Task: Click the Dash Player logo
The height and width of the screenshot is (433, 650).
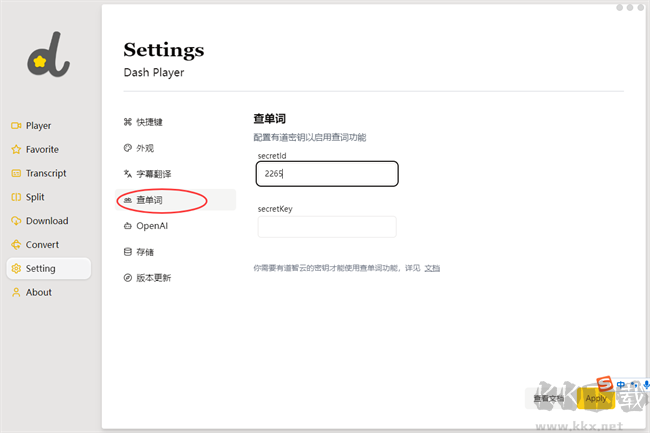Action: 49,54
